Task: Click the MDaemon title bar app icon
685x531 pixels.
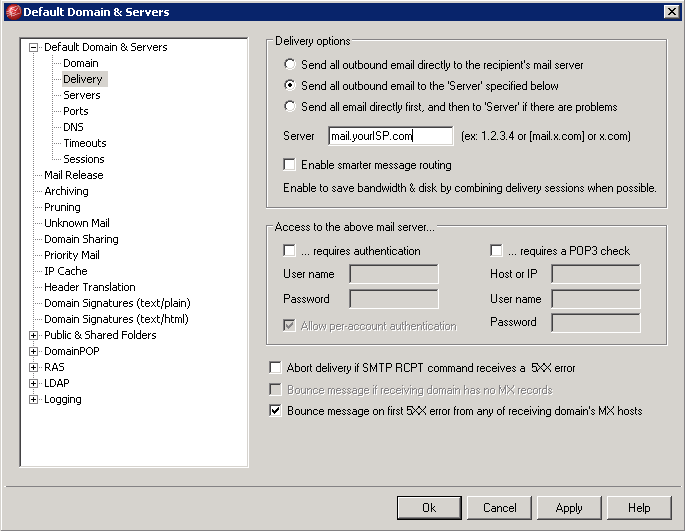Action: 14,12
